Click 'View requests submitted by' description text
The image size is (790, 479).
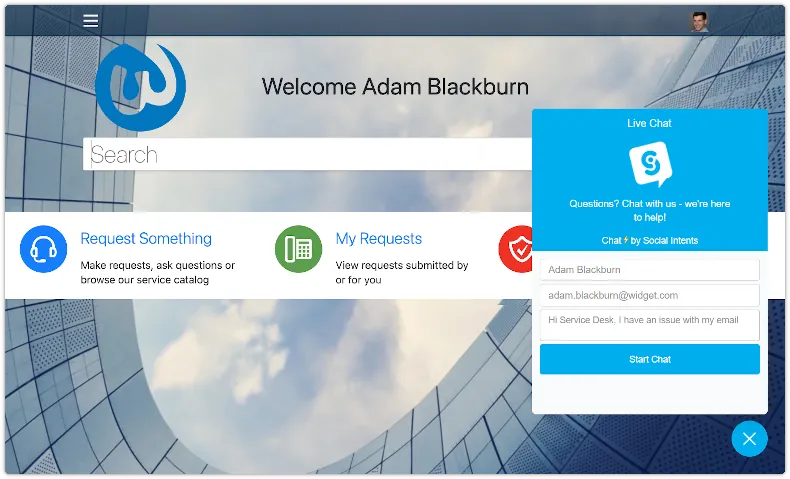pyautogui.click(x=402, y=272)
